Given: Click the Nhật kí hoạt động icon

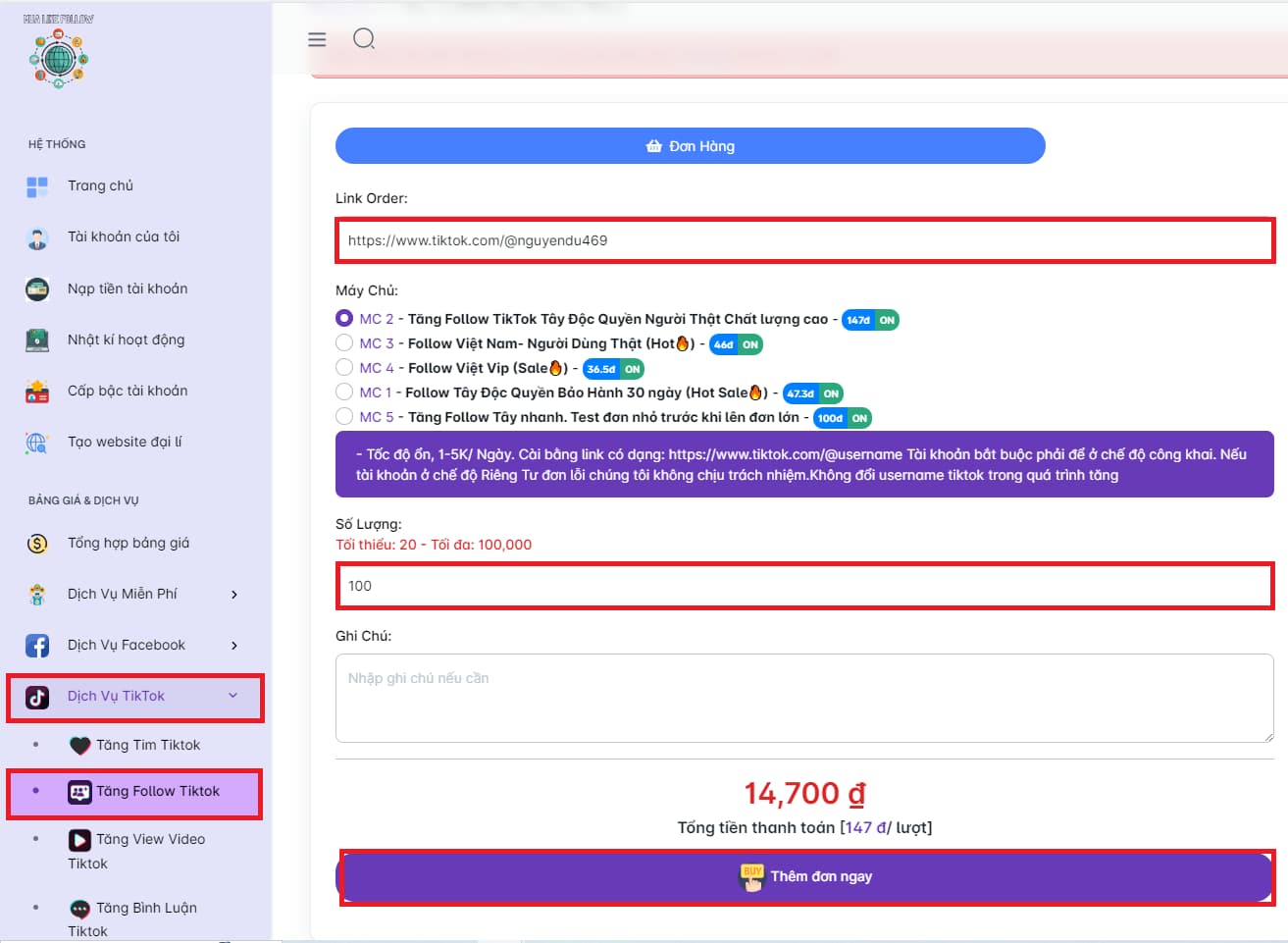Looking at the screenshot, I should click(x=37, y=340).
